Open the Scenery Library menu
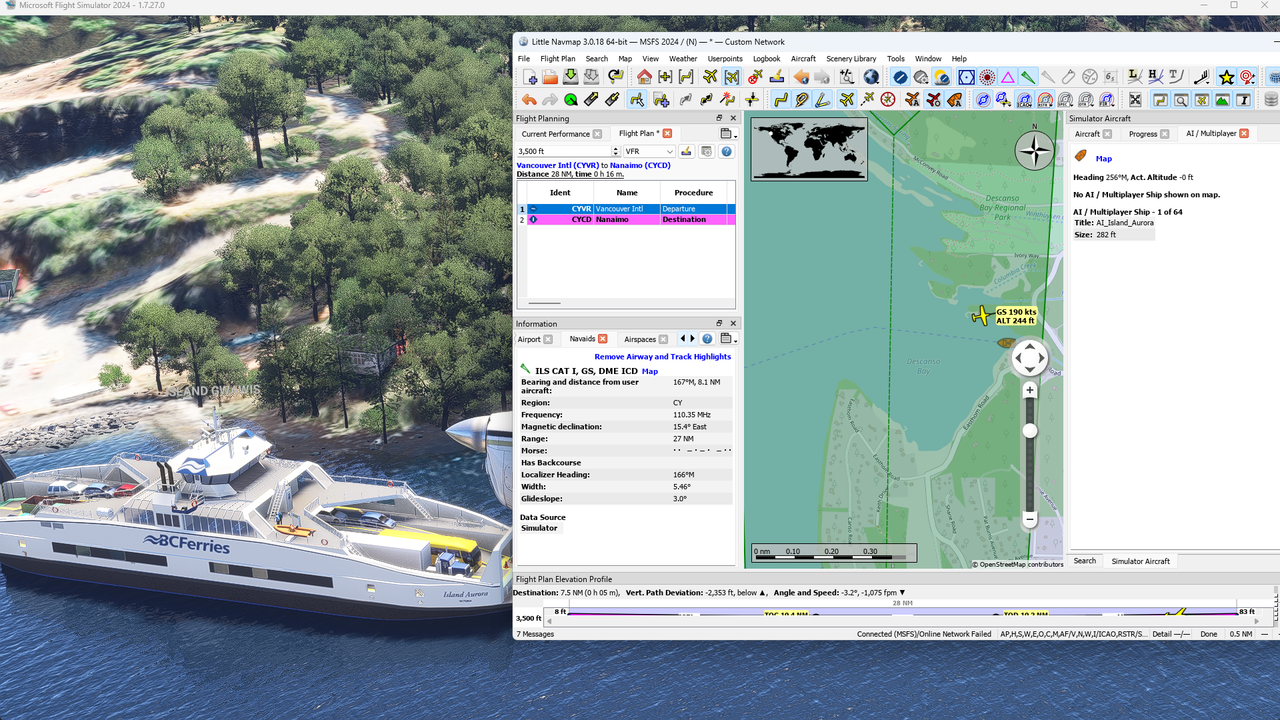 (851, 59)
